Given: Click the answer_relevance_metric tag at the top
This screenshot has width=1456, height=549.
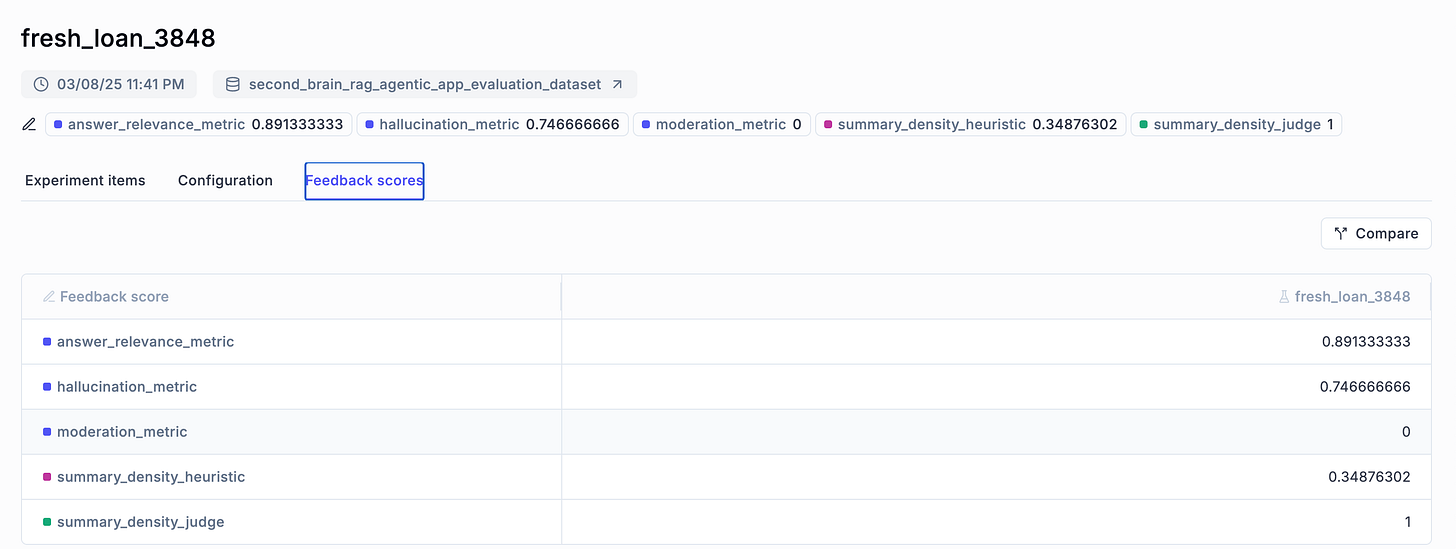Looking at the screenshot, I should 198,125.
